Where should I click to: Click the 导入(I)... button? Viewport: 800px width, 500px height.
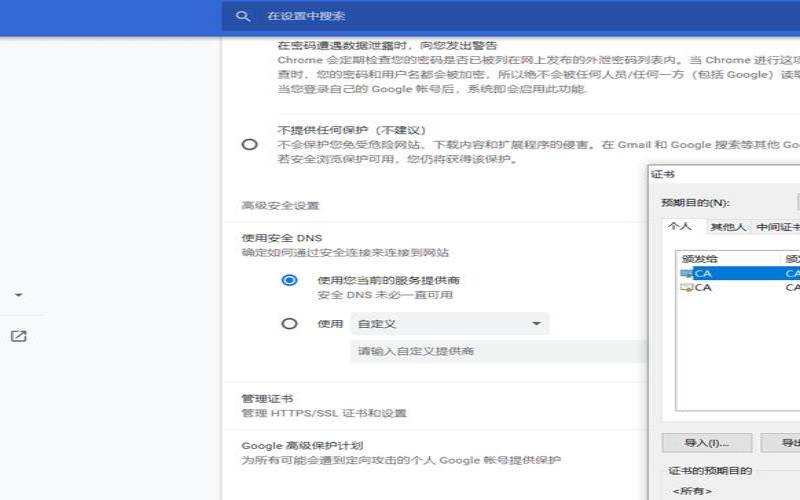tap(707, 443)
